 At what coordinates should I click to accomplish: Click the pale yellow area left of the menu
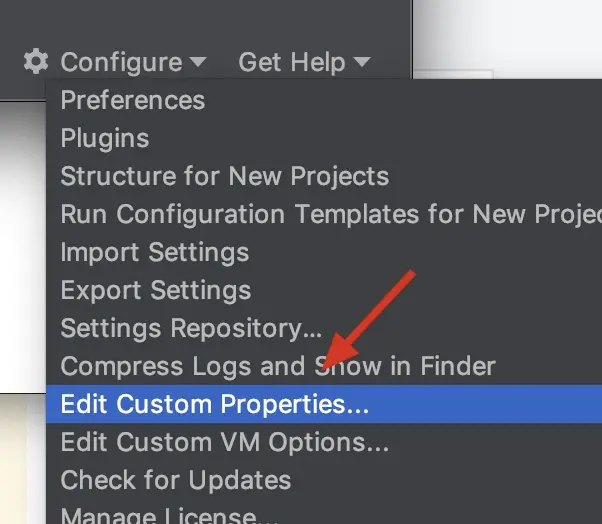click(20, 460)
